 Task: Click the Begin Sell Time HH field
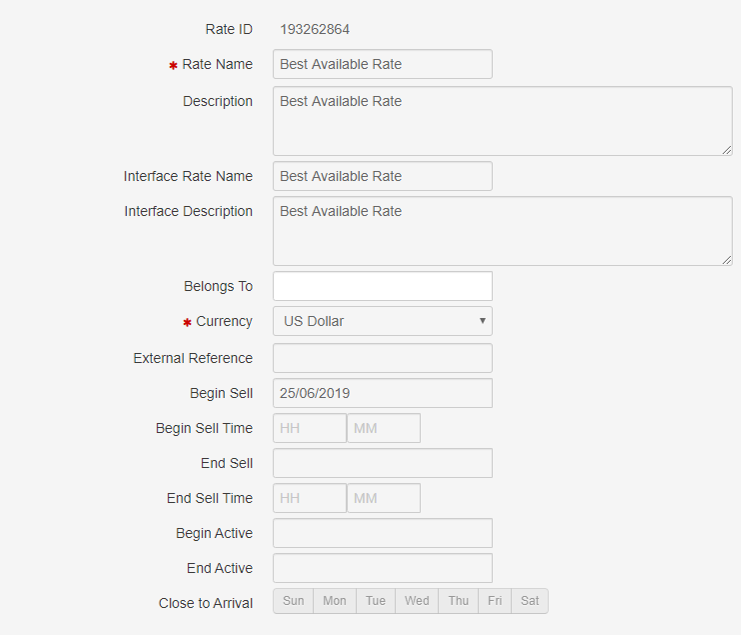310,428
